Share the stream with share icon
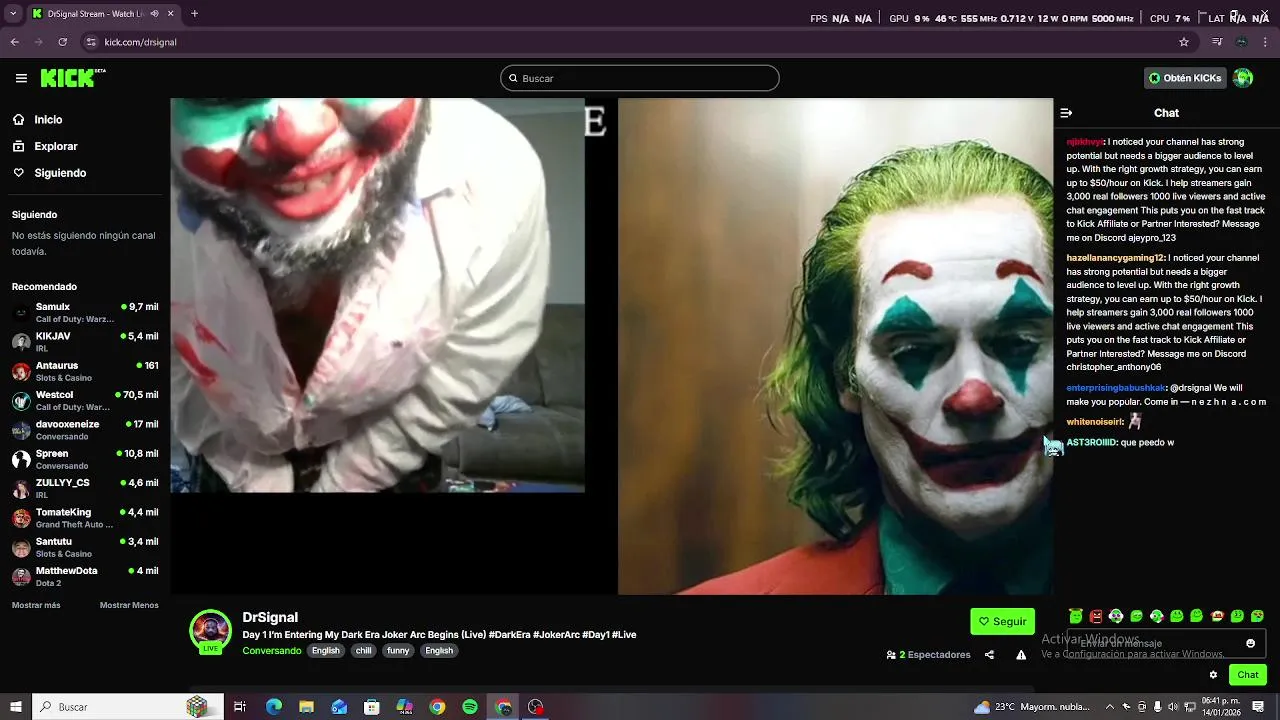The image size is (1280, 720). coord(989,655)
